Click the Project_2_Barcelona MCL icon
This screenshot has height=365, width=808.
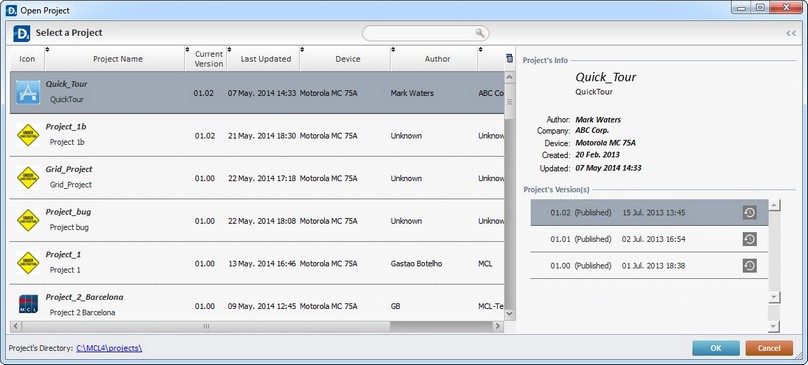point(28,304)
